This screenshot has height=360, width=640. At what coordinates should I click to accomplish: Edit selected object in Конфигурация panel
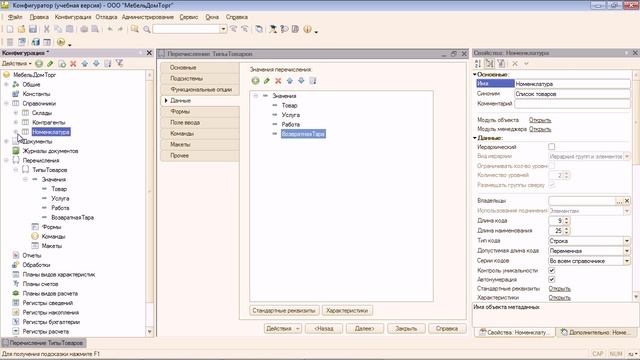click(50, 64)
